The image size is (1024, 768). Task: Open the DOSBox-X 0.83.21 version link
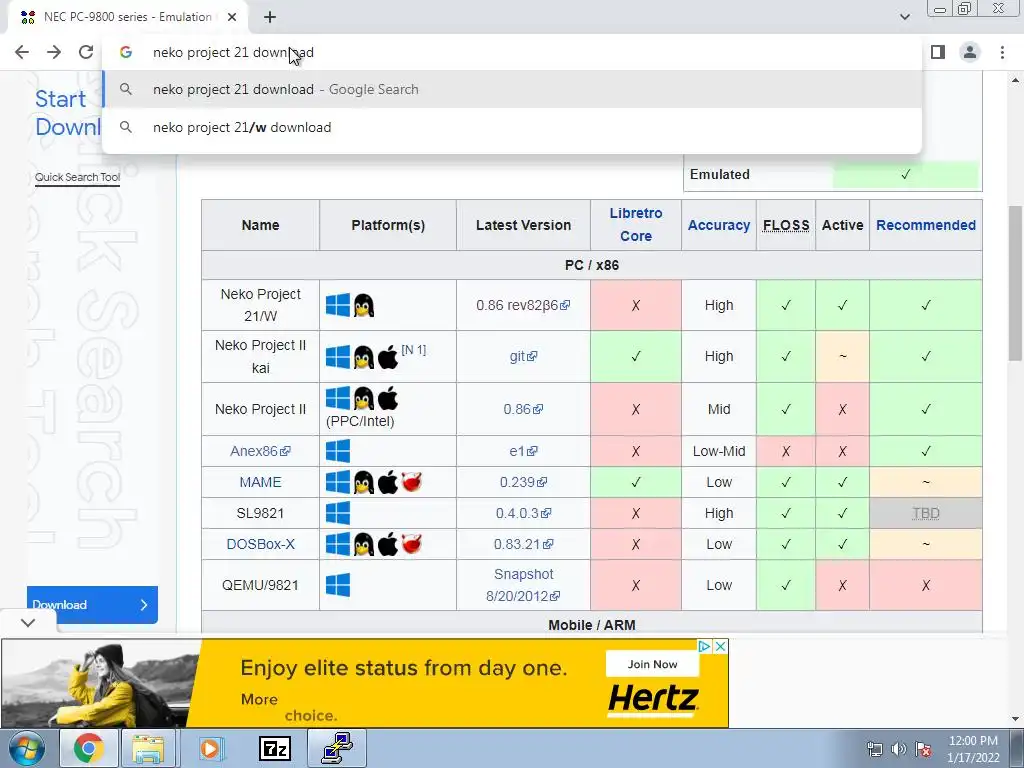tap(522, 544)
